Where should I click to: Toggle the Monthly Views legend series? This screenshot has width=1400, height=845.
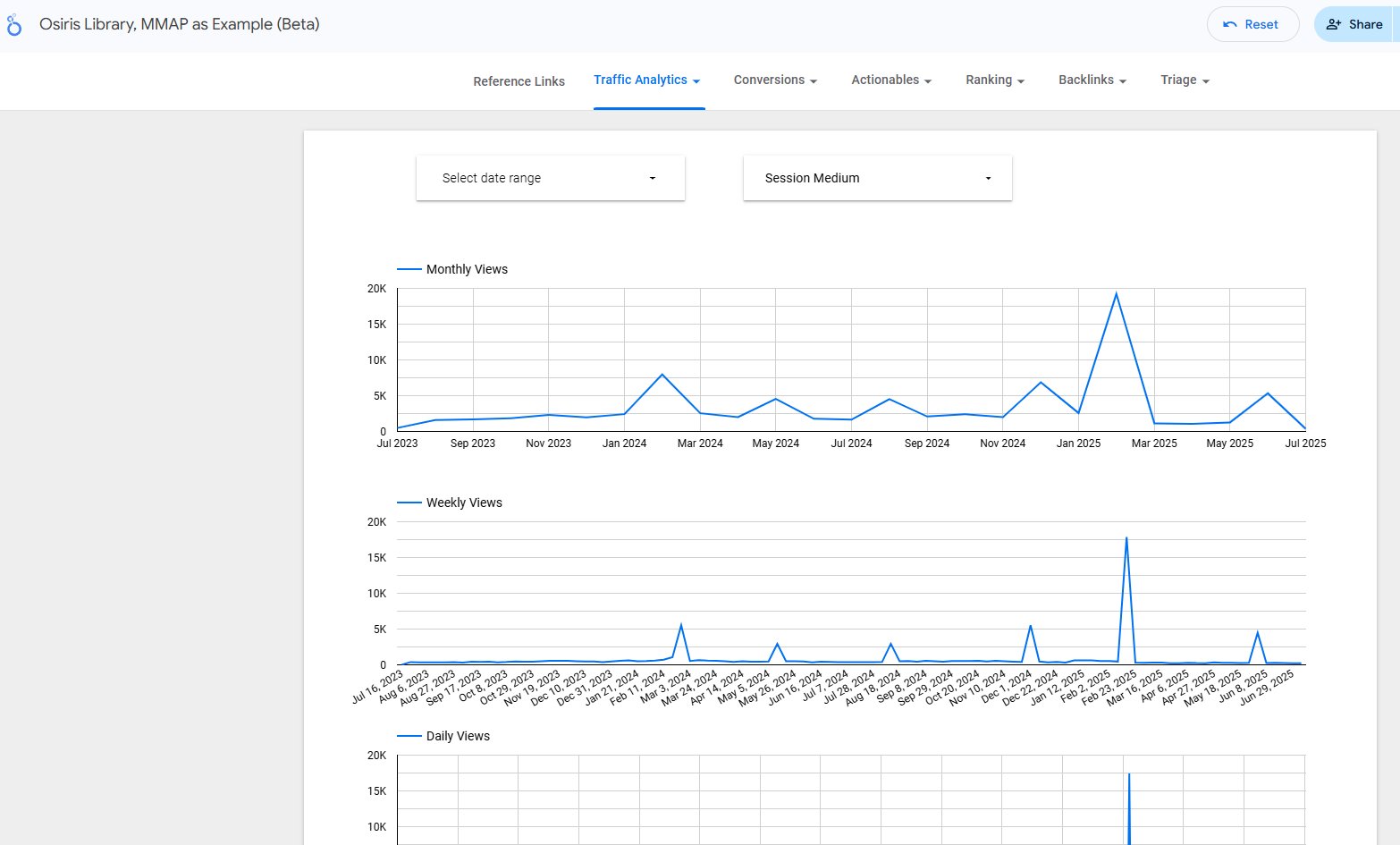click(x=466, y=269)
